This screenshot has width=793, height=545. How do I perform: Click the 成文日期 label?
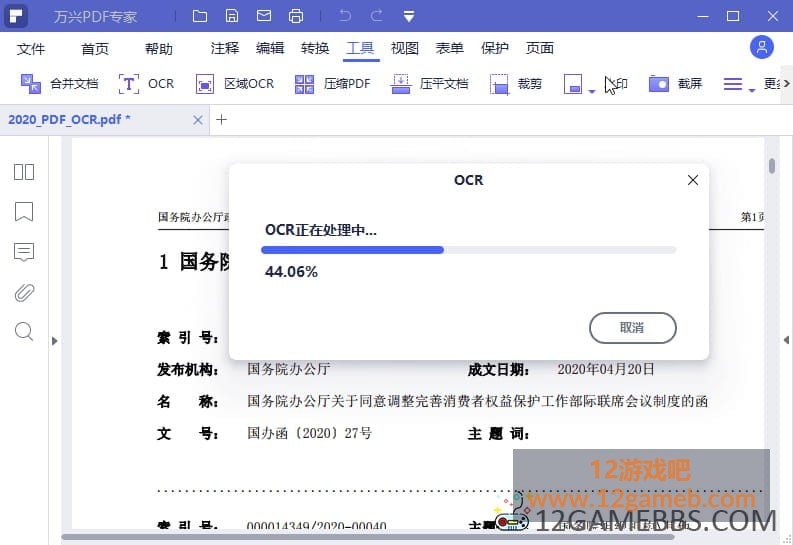point(499,370)
